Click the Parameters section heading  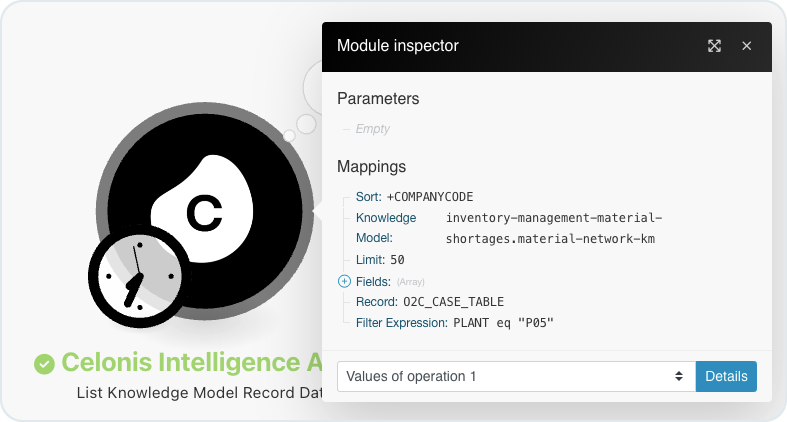pos(378,99)
